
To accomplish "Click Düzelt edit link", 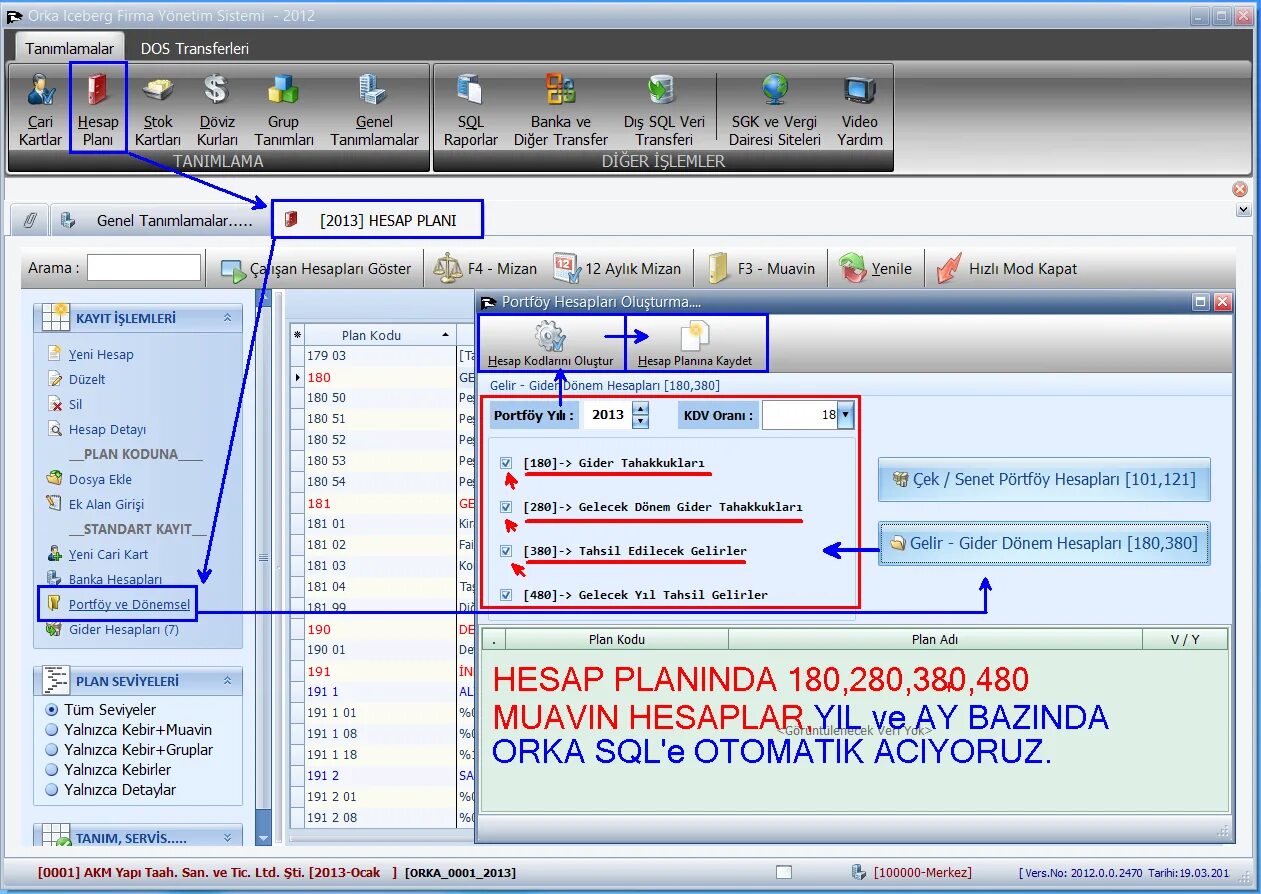I will coord(87,379).
